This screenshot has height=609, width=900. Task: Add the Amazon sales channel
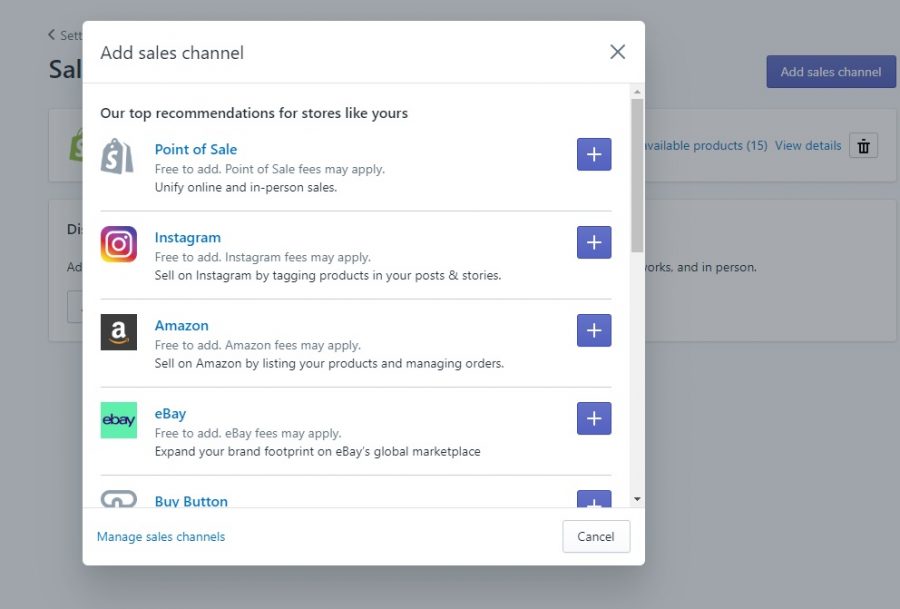594,330
